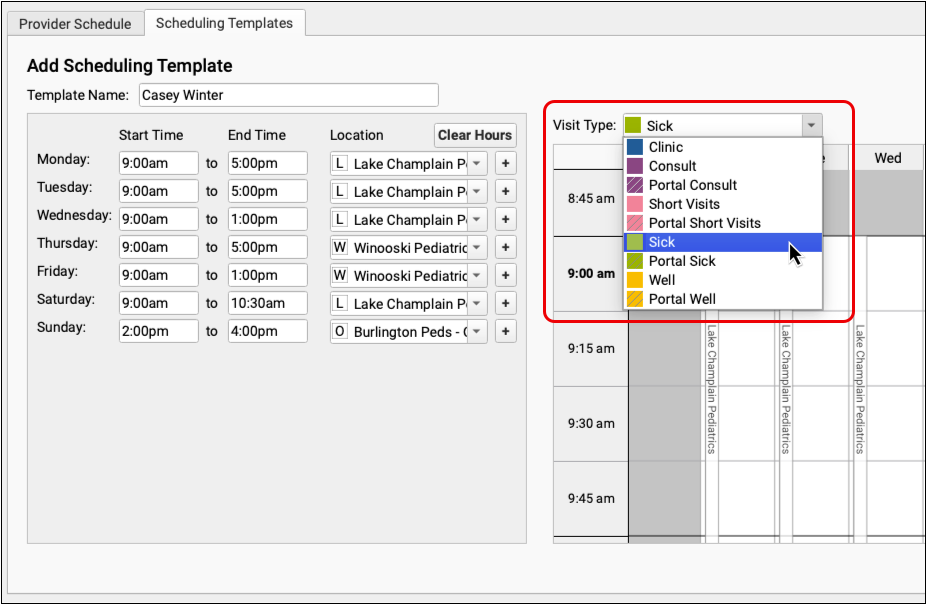Screen dimensions: 926x604
Task: Click the plus button in Friday's row
Action: point(506,276)
